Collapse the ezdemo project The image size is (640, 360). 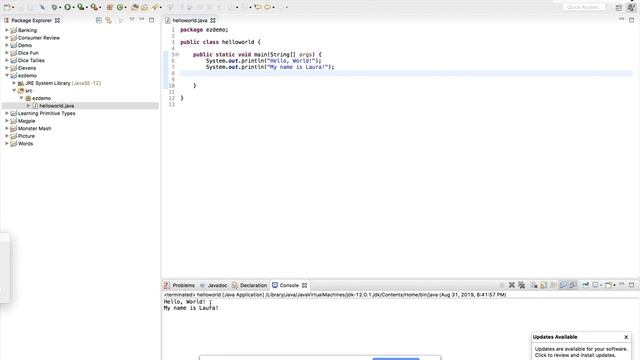tap(7, 76)
